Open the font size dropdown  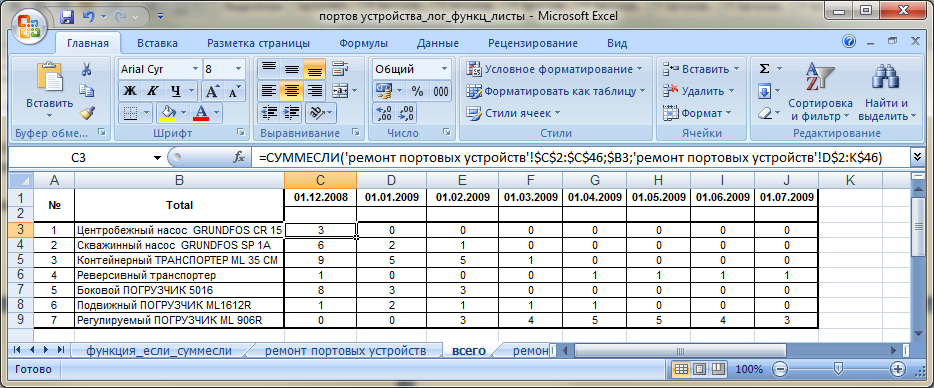pos(238,69)
